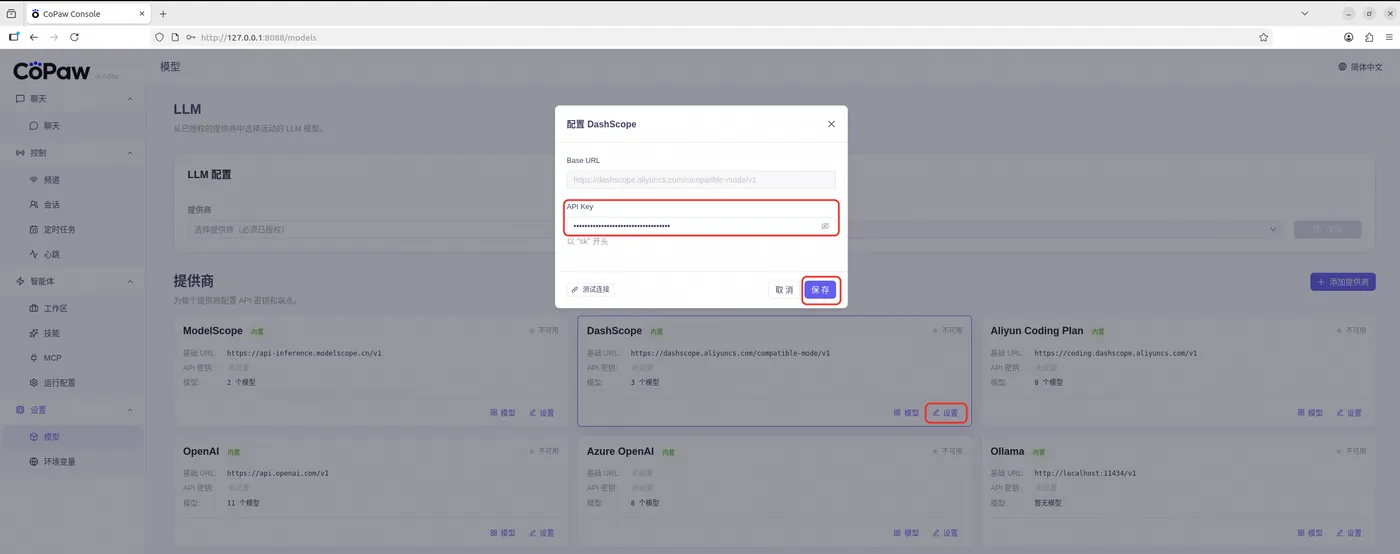Click the CoPaw logo
The height and width of the screenshot is (554, 1400).
(x=52, y=71)
